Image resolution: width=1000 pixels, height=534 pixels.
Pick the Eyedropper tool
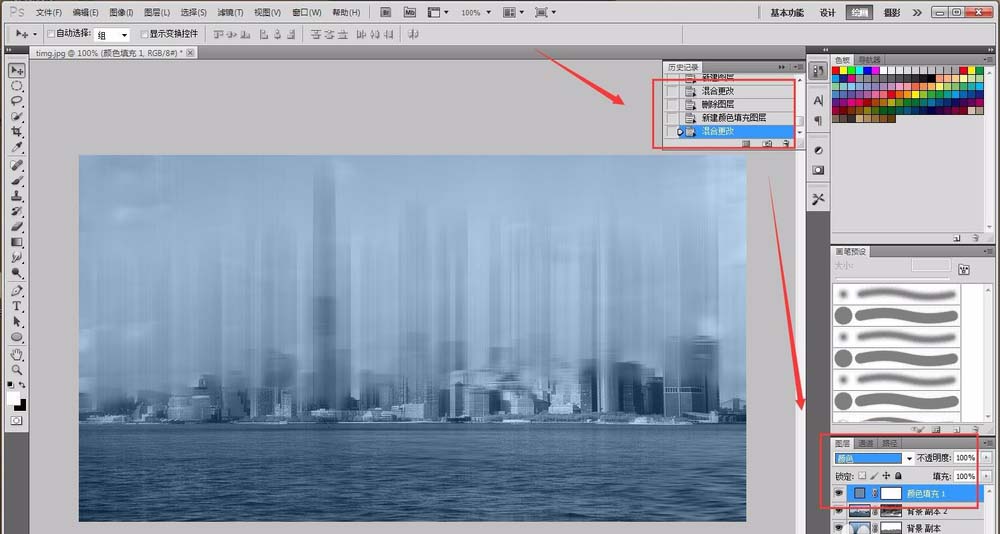point(17,148)
